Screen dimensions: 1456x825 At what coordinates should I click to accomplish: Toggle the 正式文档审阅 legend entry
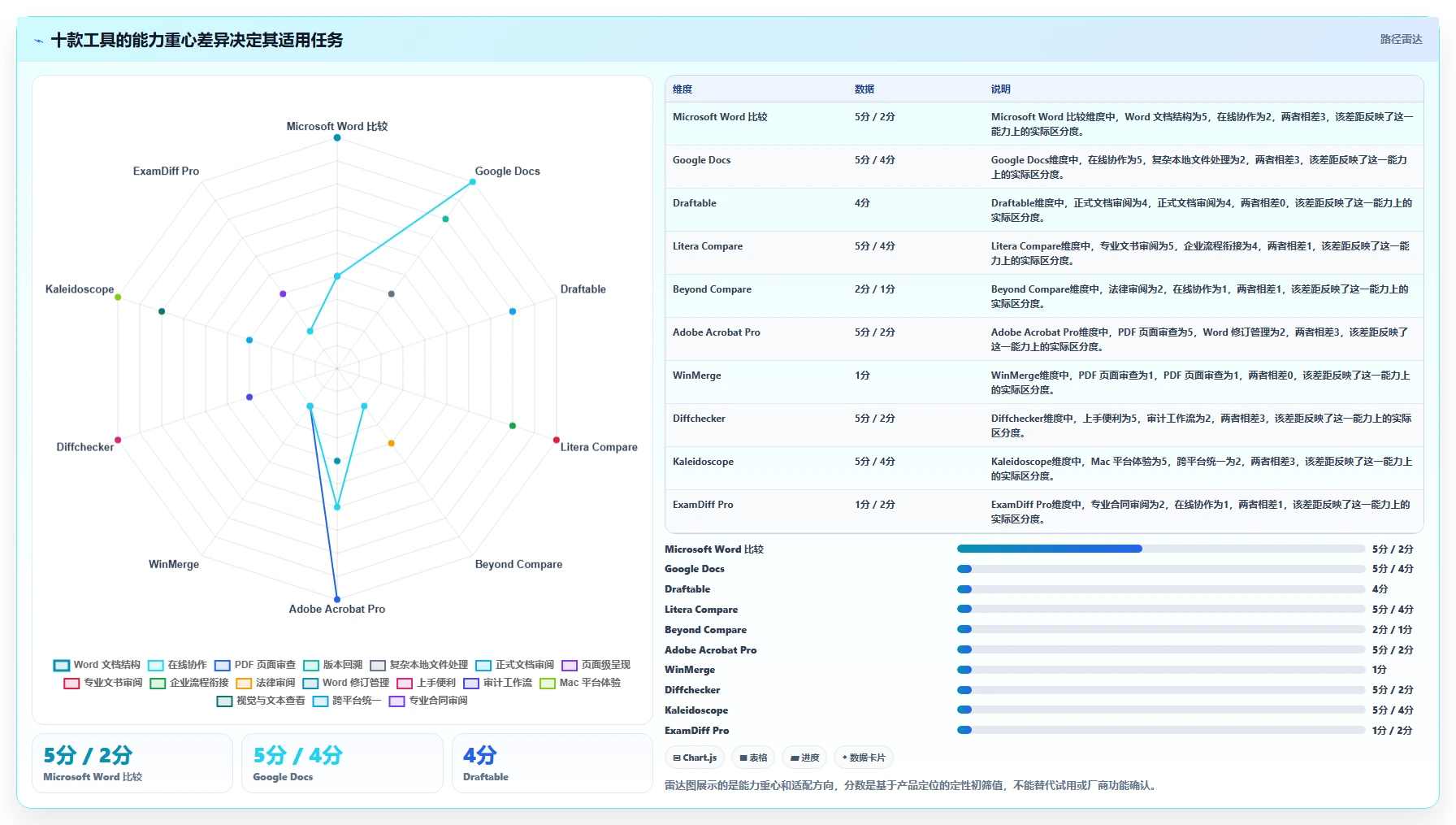515,665
